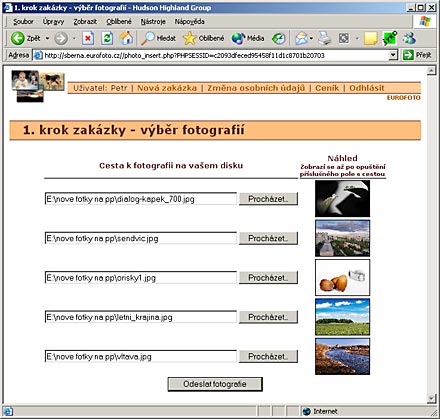
Task: Click the green ICQ toolbar icon
Action: coord(390,38)
